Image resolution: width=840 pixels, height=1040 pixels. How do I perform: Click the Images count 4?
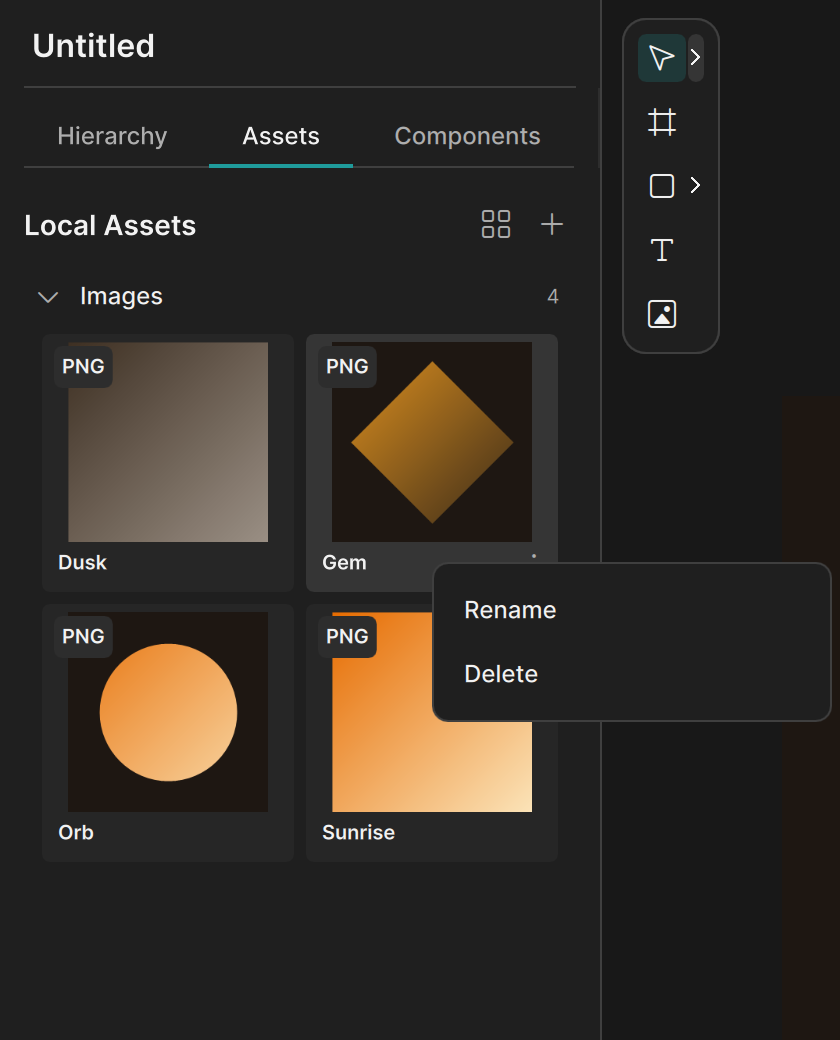click(553, 296)
